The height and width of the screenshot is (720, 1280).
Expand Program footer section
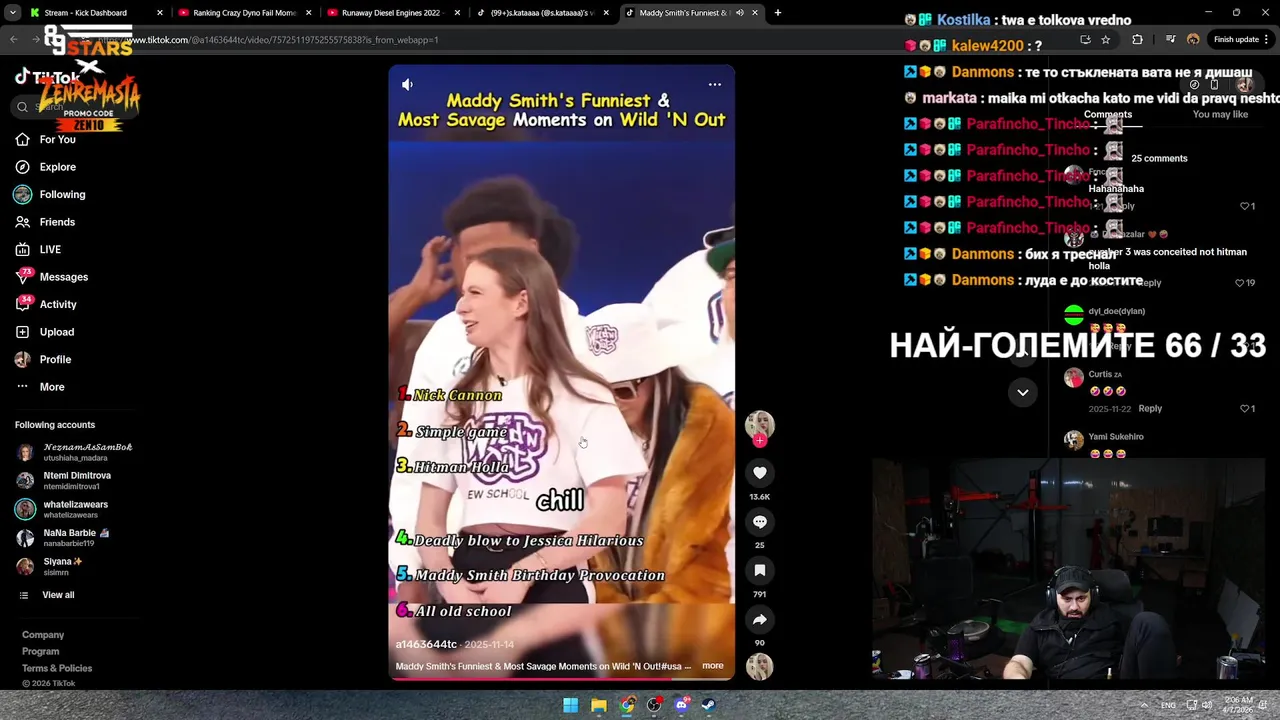(x=41, y=652)
